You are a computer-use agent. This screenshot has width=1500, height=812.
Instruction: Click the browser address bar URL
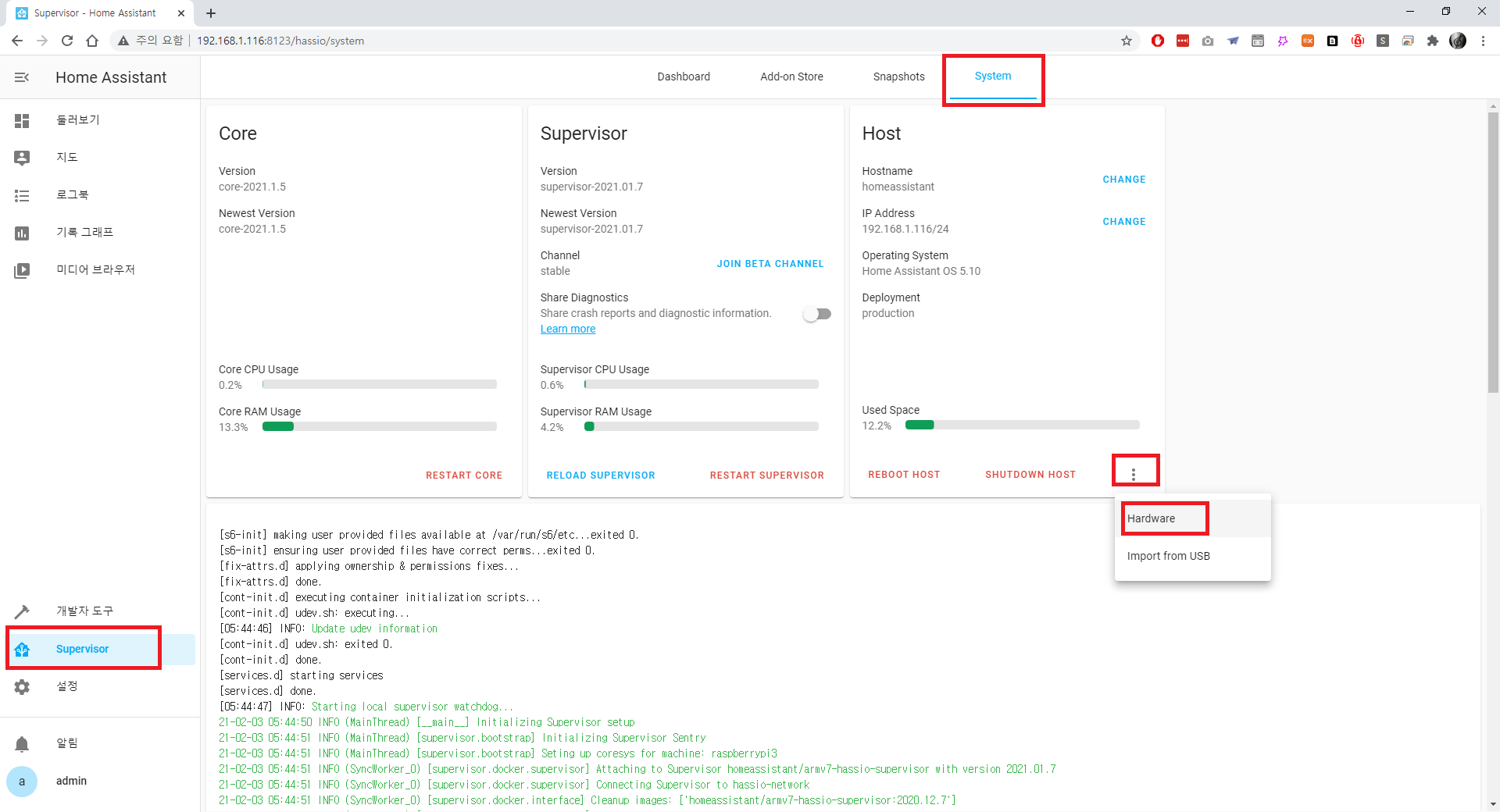[x=280, y=41]
